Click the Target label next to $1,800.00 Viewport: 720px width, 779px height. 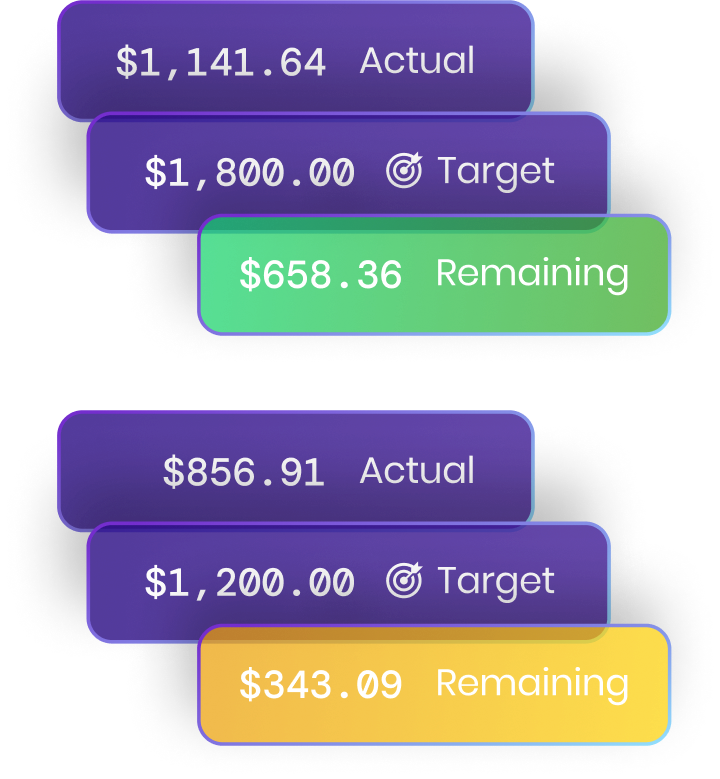click(496, 171)
